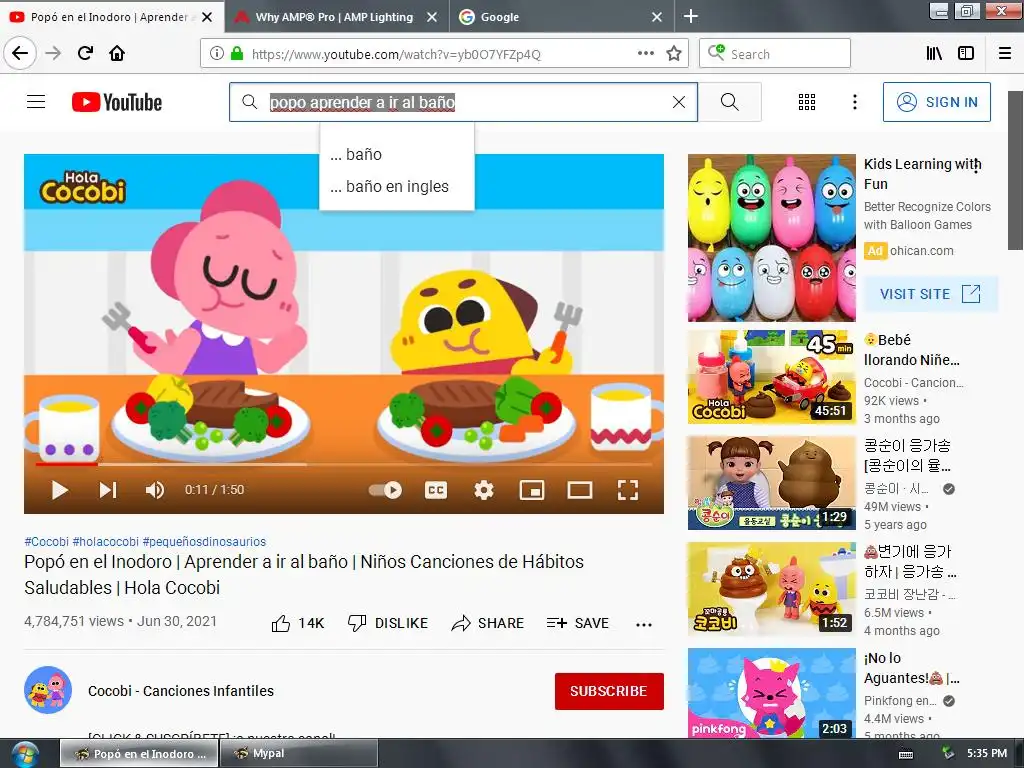Open page actions three-dot menu in address bar
Screen dimensions: 1024x768
pos(646,54)
